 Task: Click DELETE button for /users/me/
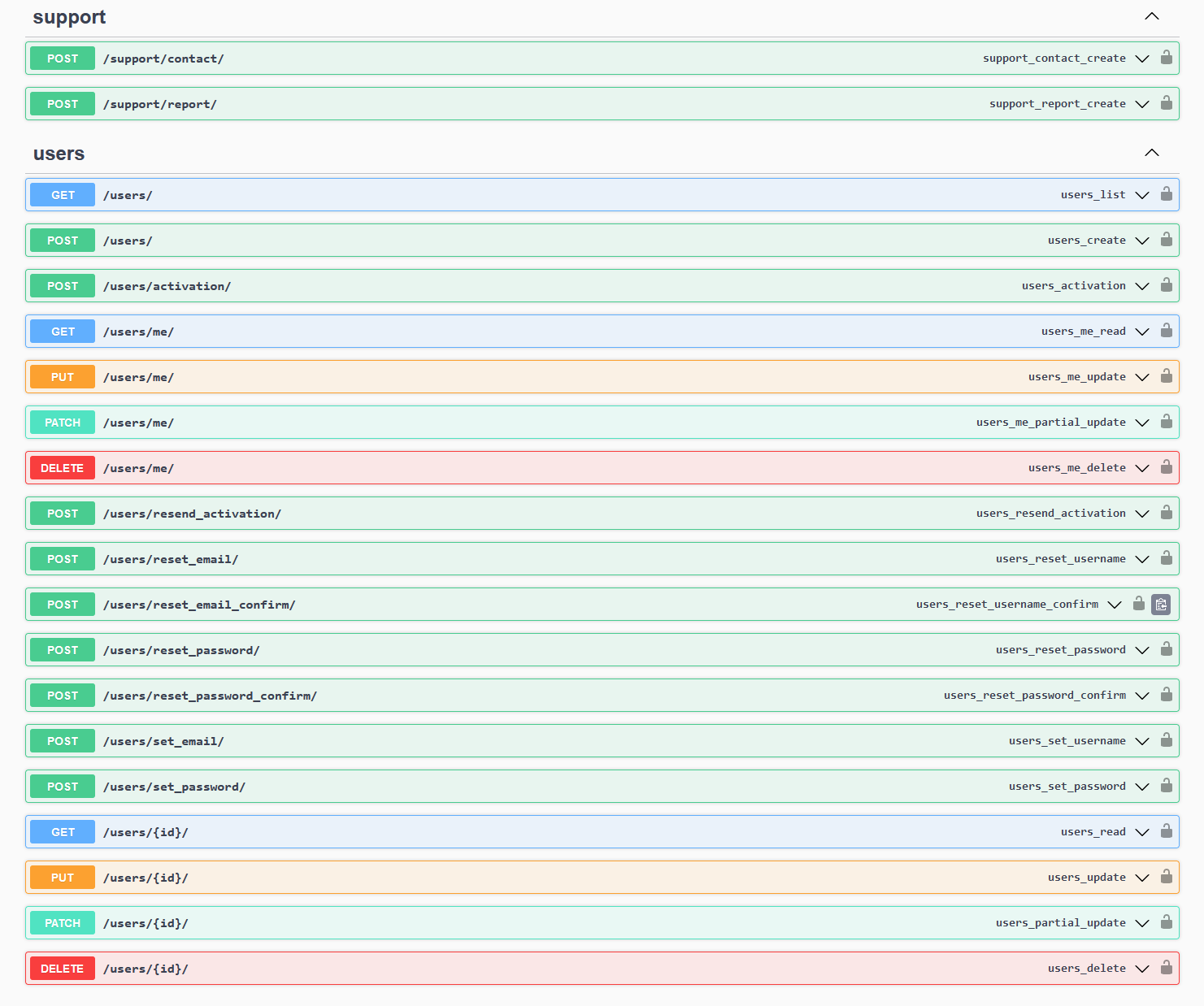[63, 468]
